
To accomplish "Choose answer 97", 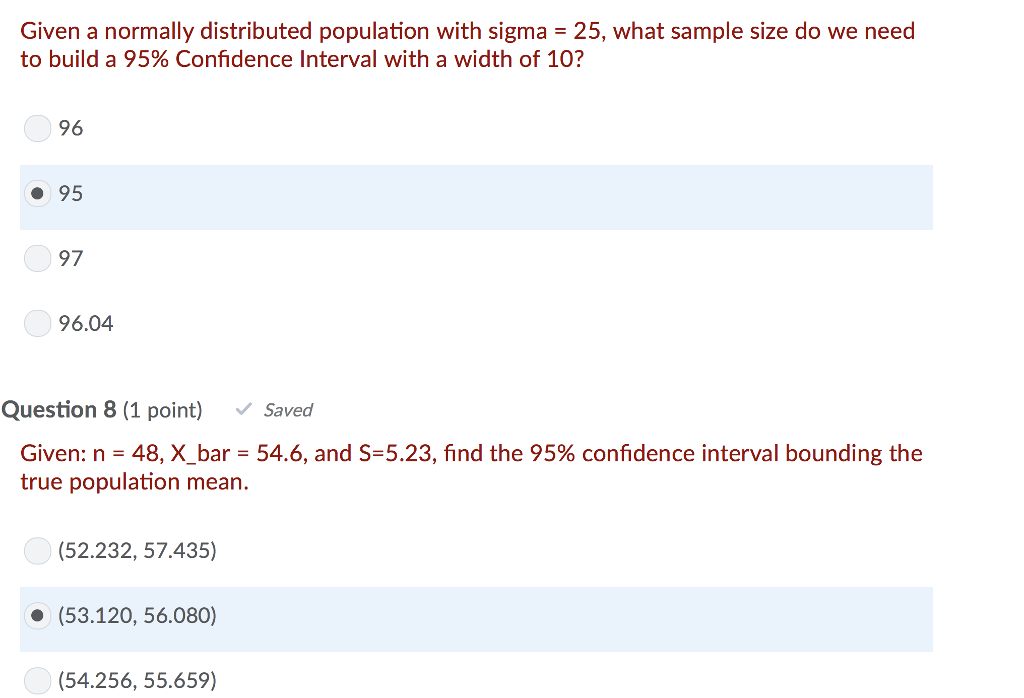I will point(37,258).
